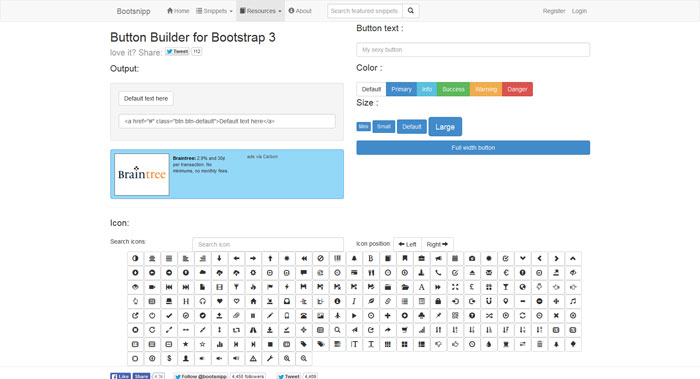Viewport: 700px width, 379px height.
Task: Click the Bootsnipp brand link
Action: [x=133, y=11]
